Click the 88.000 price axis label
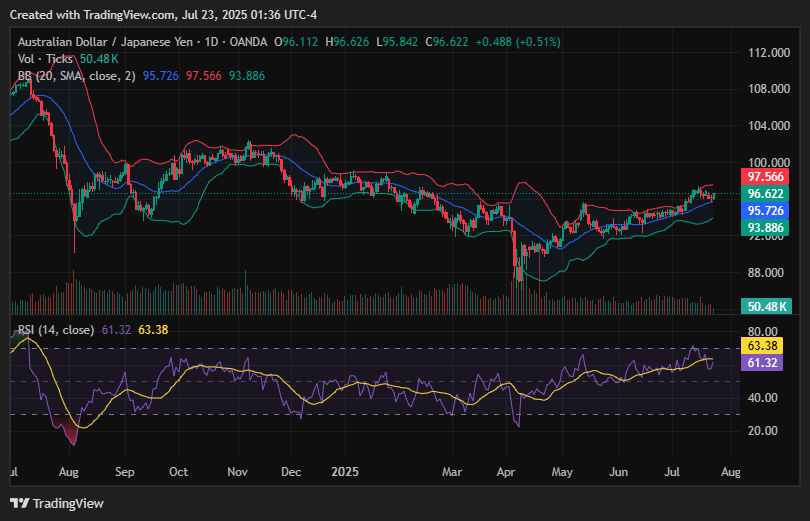 pyautogui.click(x=766, y=272)
